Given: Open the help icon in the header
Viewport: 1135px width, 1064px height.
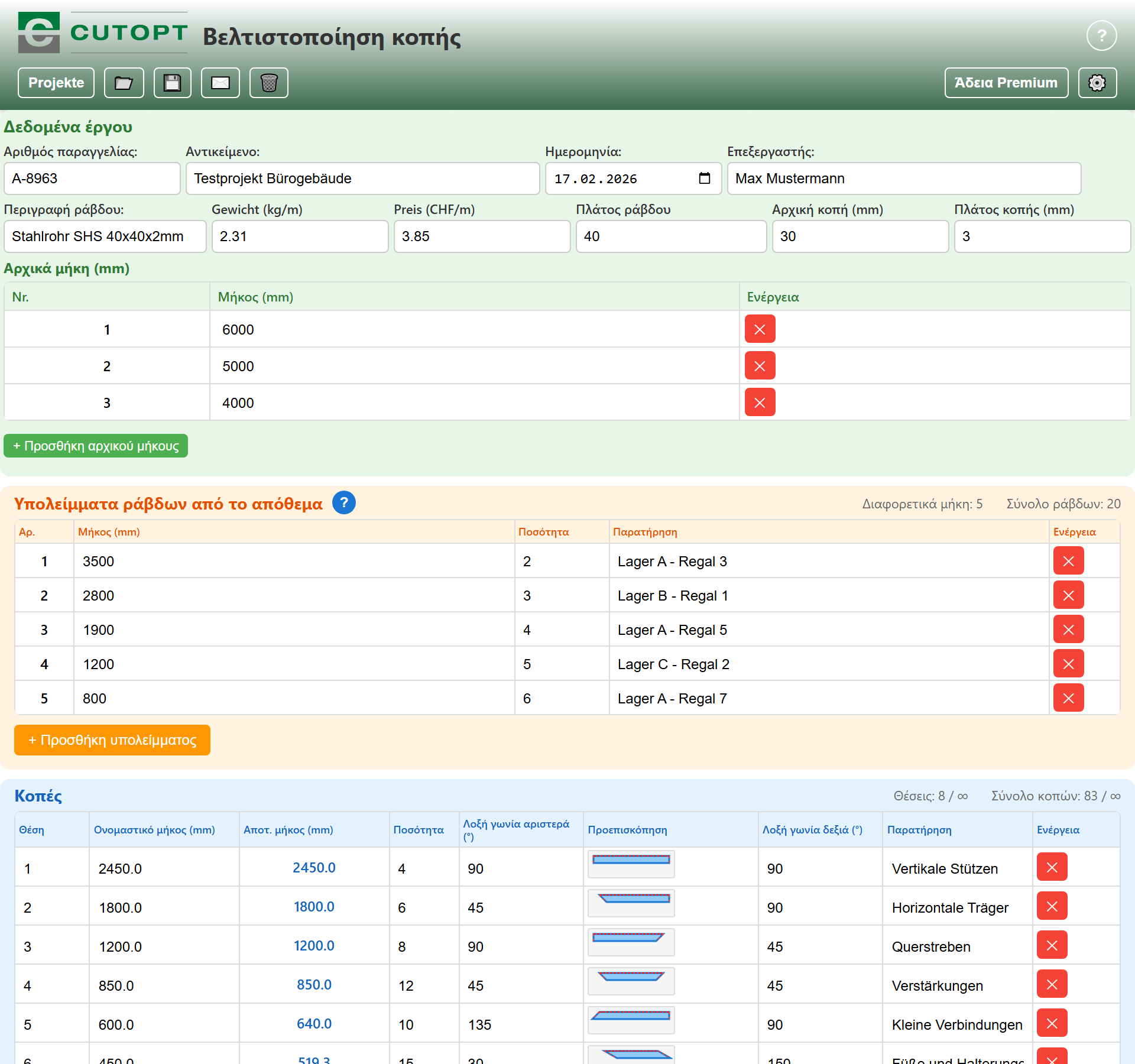Looking at the screenshot, I should point(1101,36).
